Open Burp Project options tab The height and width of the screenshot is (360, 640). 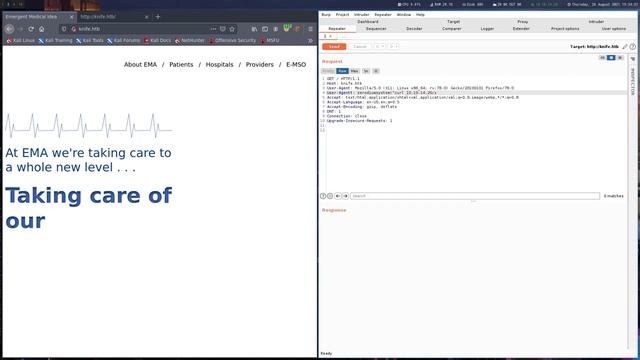[x=565, y=29]
